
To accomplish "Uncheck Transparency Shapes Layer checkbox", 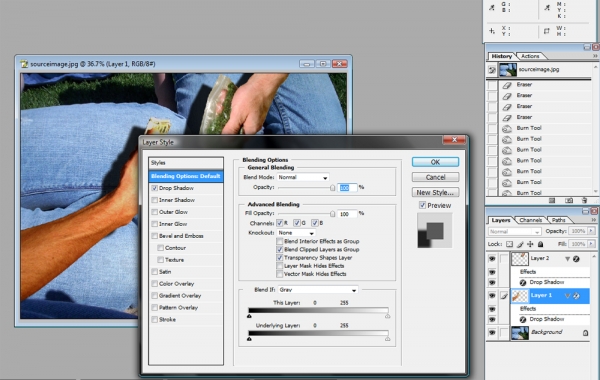I will tap(280, 258).
